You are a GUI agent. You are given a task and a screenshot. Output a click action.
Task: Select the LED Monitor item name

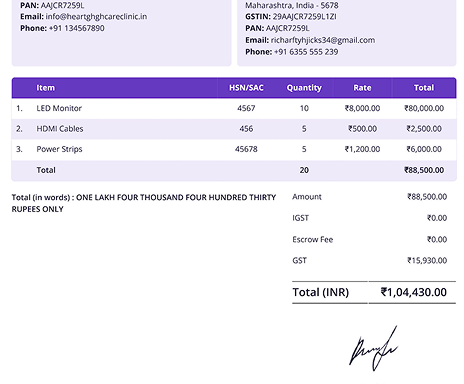click(x=59, y=108)
